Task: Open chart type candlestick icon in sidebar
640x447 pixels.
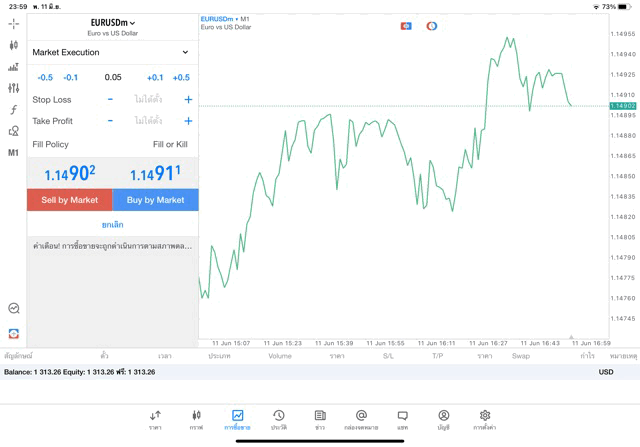Action: tap(13, 45)
